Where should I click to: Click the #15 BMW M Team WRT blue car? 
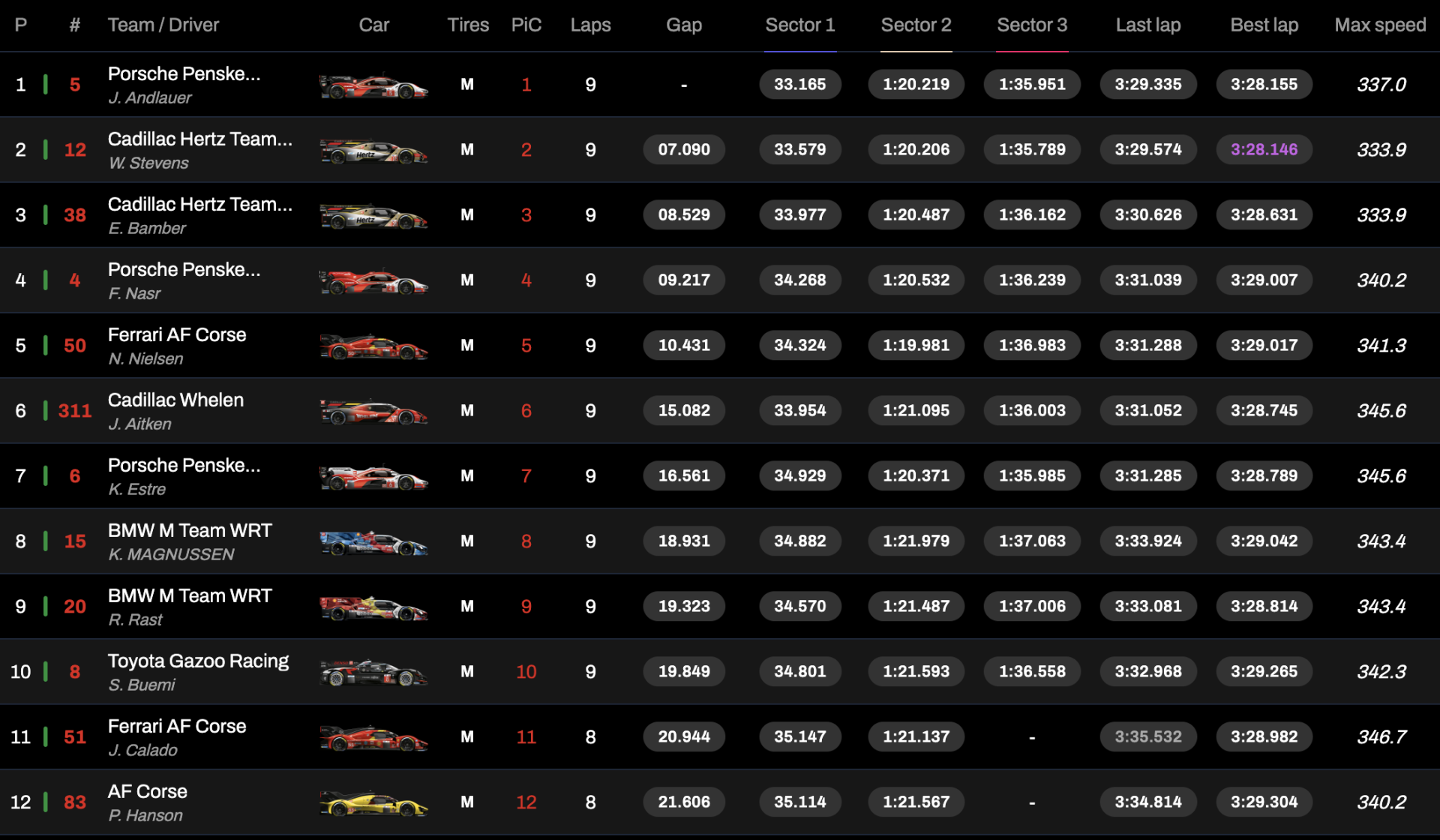[x=373, y=542]
